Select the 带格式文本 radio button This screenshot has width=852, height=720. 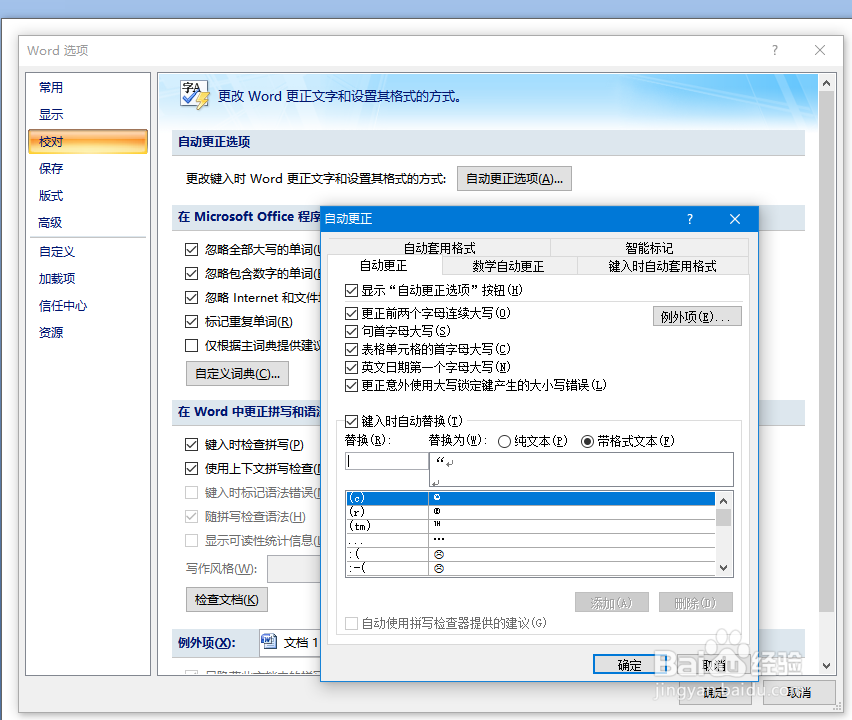tap(587, 441)
